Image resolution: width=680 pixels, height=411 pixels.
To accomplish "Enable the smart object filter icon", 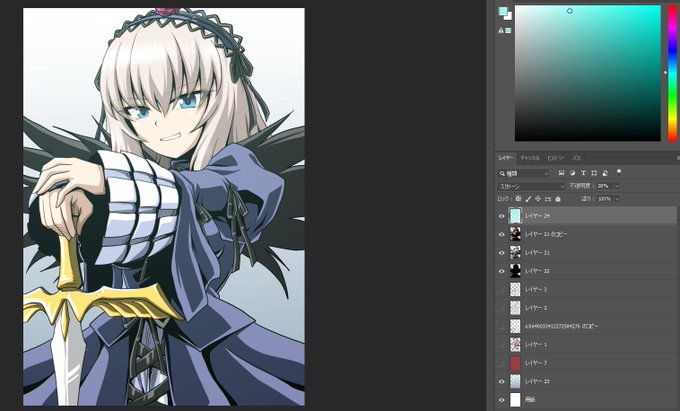I will point(605,173).
